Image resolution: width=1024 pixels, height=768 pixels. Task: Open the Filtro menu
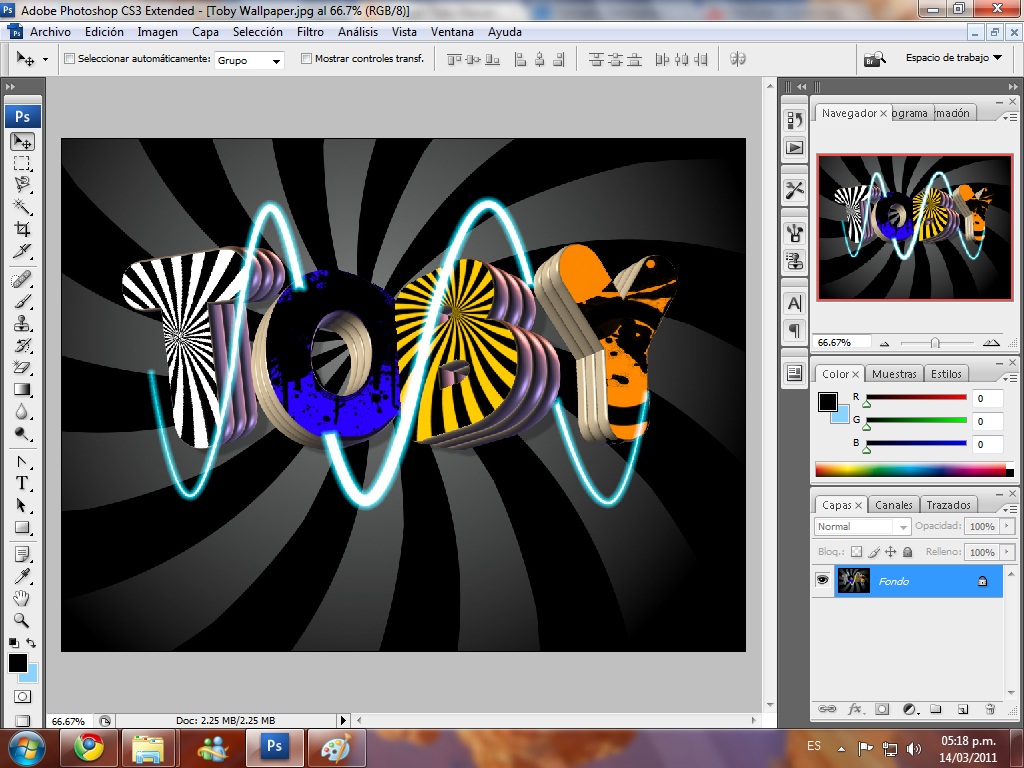[x=310, y=32]
